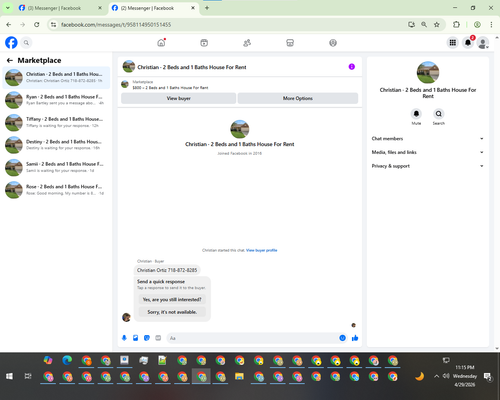Choose a sticker icon in composer

click(147, 338)
